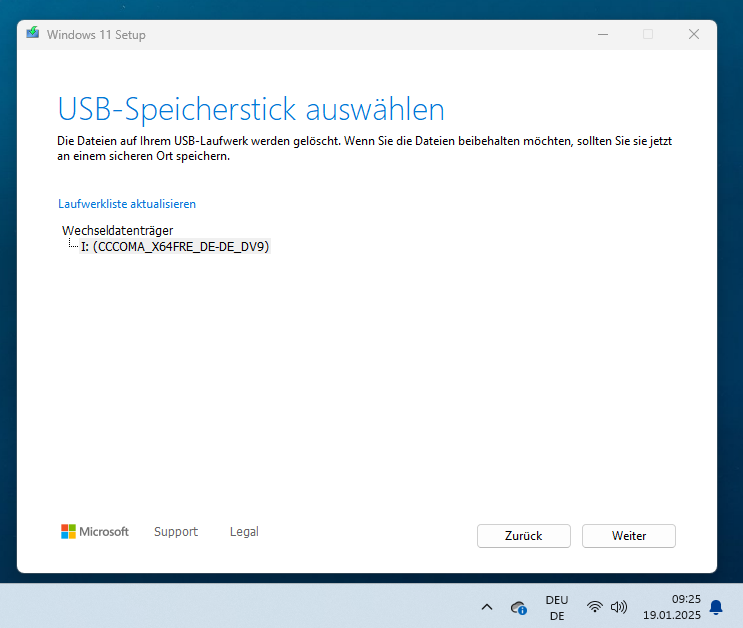The height and width of the screenshot is (628, 743).
Task: Open the OneDrive cloud tray icon
Action: click(518, 607)
